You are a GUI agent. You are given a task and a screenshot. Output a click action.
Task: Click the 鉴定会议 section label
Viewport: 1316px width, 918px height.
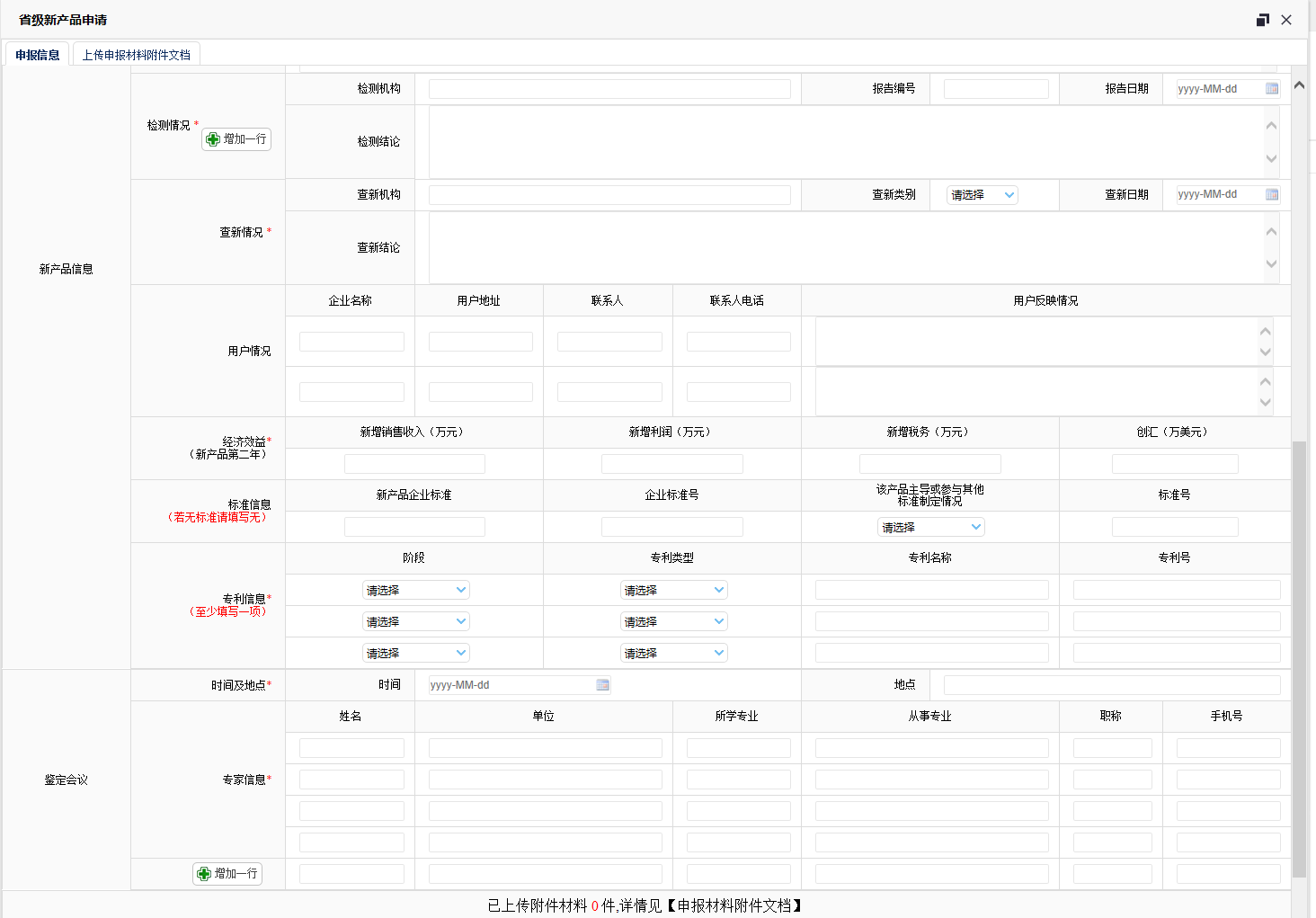67,780
